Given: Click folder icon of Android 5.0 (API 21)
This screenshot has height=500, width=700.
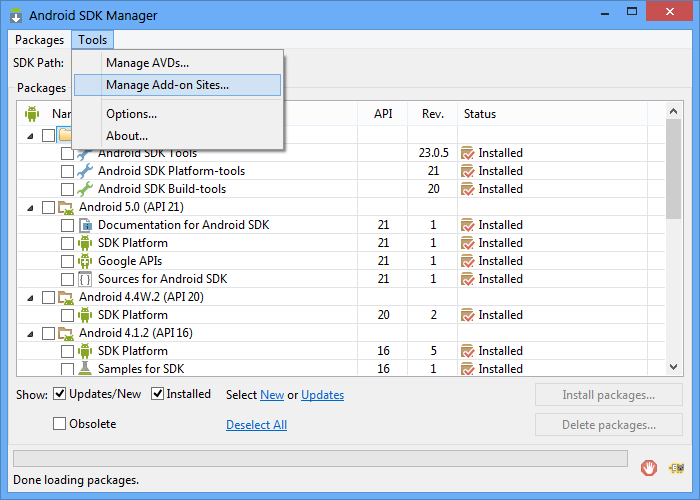Looking at the screenshot, I should pyautogui.click(x=66, y=208).
